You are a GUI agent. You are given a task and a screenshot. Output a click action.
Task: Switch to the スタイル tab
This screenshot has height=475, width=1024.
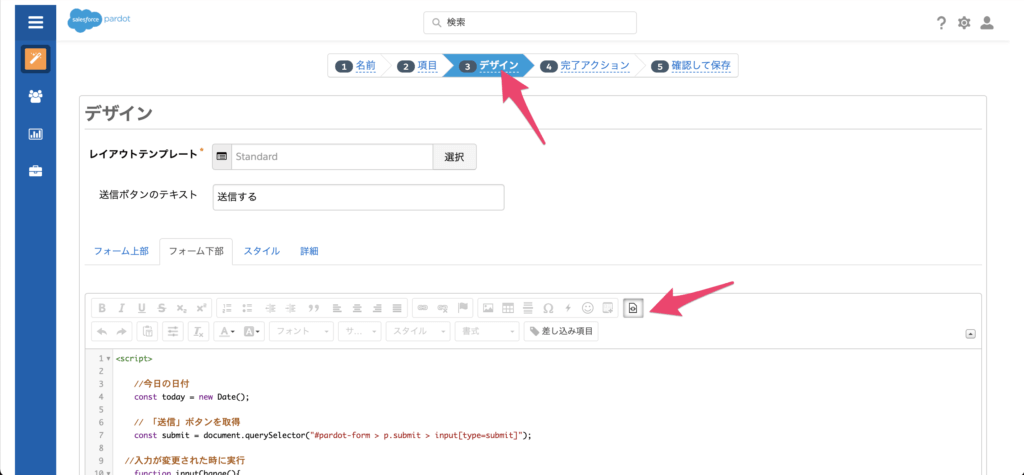pos(262,252)
